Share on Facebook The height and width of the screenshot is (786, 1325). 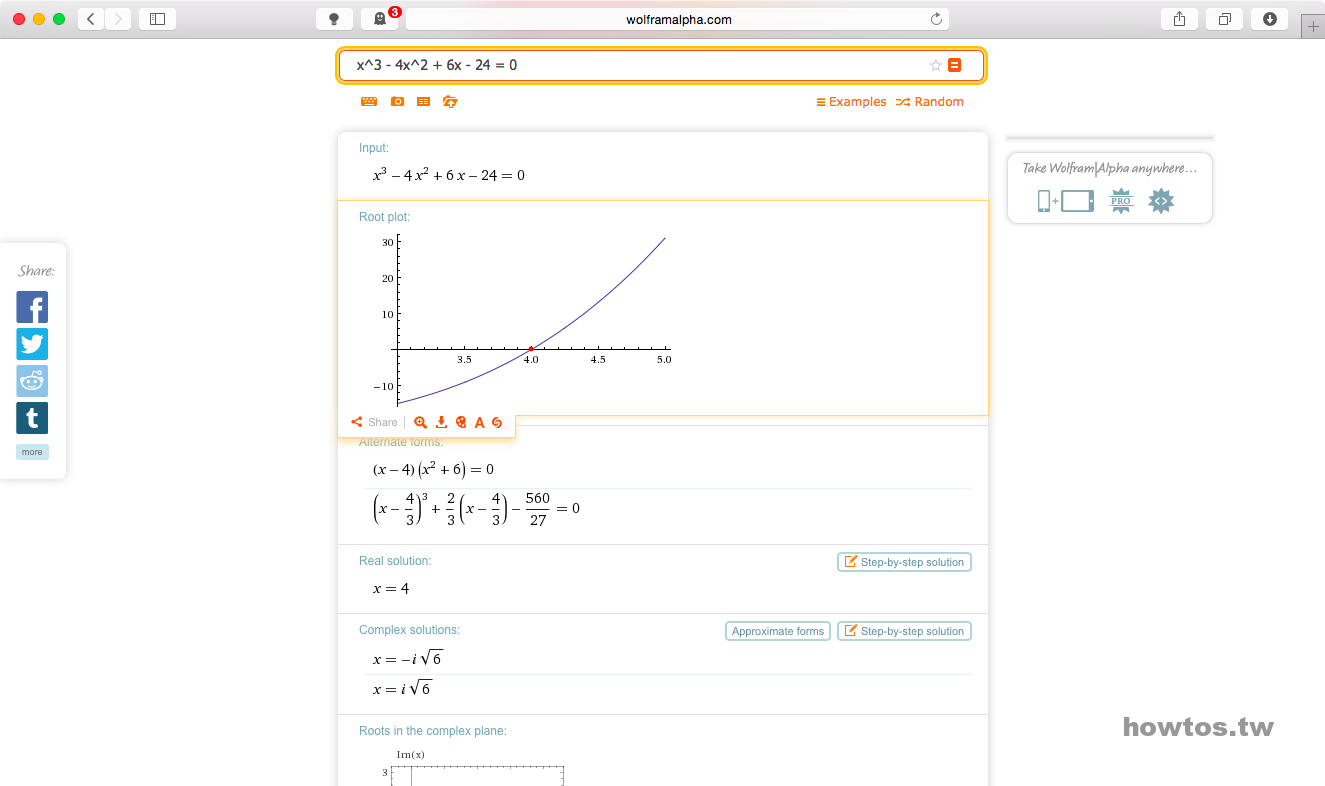pos(32,307)
